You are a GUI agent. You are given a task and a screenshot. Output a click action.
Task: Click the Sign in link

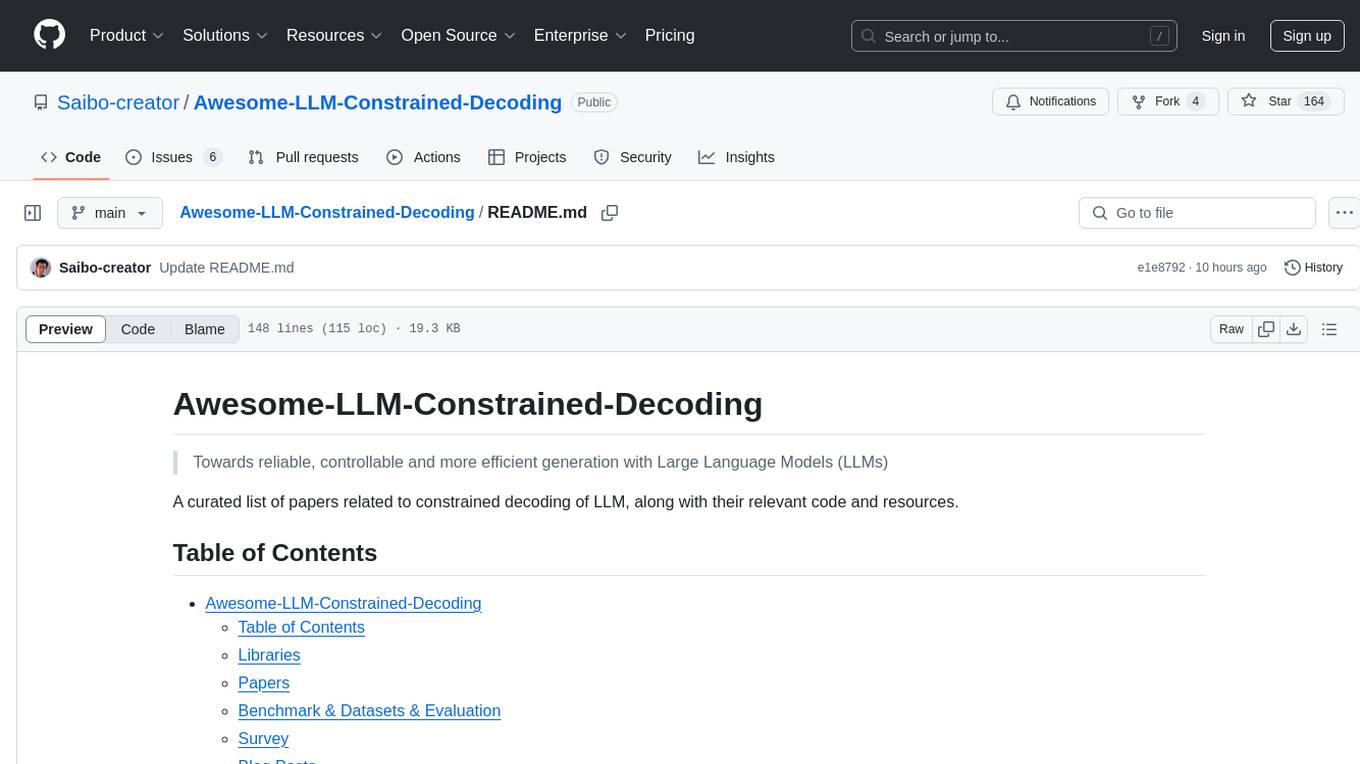point(1223,36)
